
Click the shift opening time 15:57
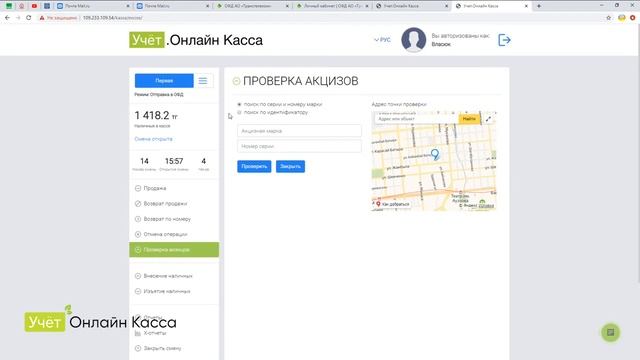174,161
